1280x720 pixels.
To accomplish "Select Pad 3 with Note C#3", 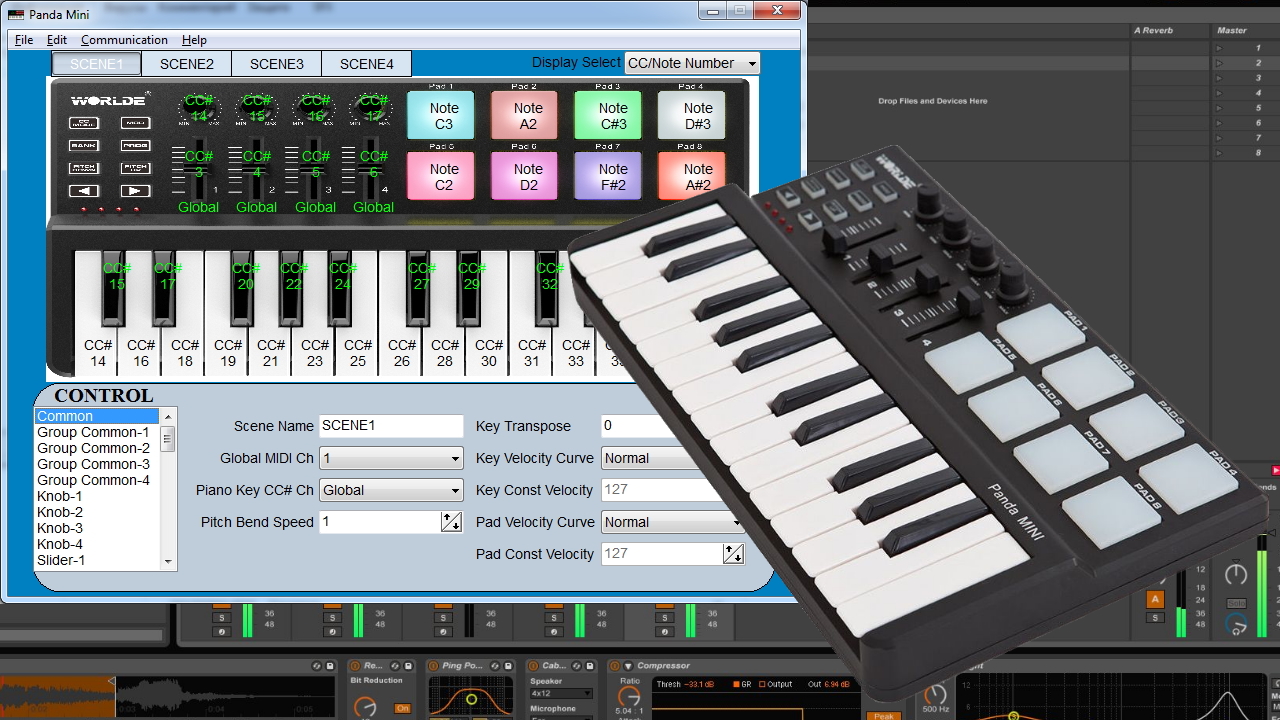I will click(608, 116).
